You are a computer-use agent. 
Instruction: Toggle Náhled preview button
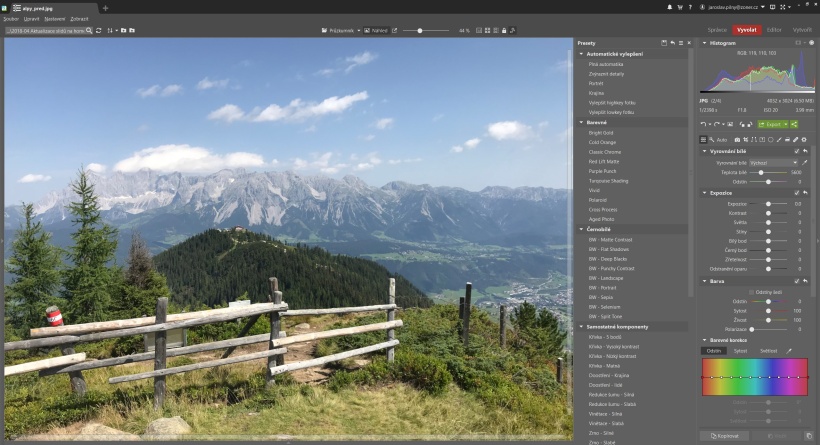click(375, 30)
